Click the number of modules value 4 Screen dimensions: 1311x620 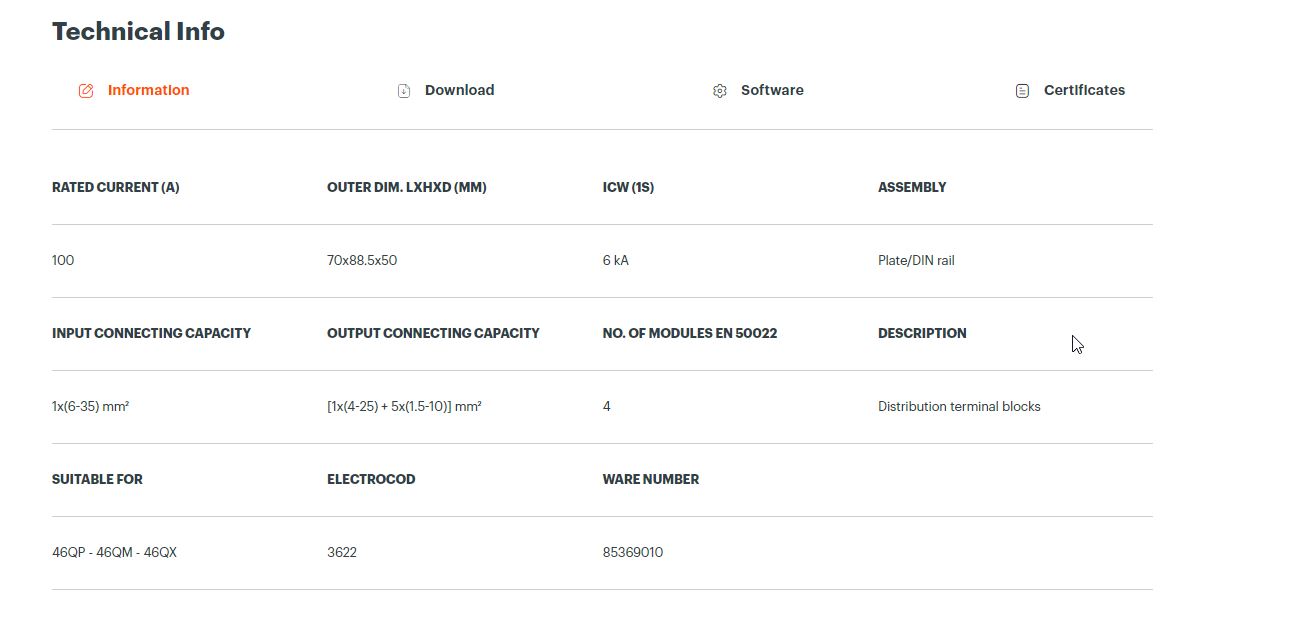pyautogui.click(x=607, y=406)
